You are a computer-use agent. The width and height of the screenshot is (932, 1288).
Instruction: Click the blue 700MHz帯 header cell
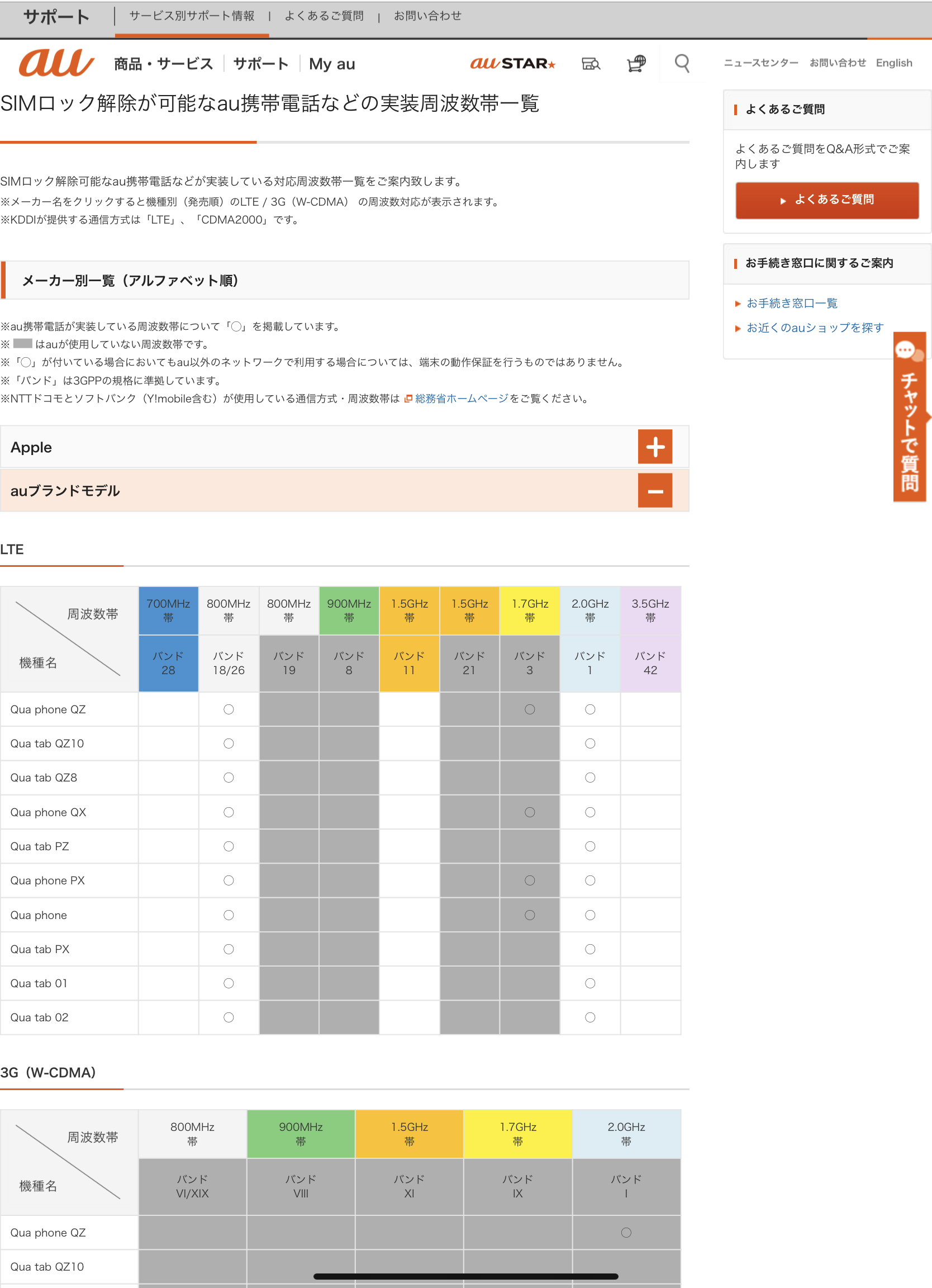coord(169,610)
